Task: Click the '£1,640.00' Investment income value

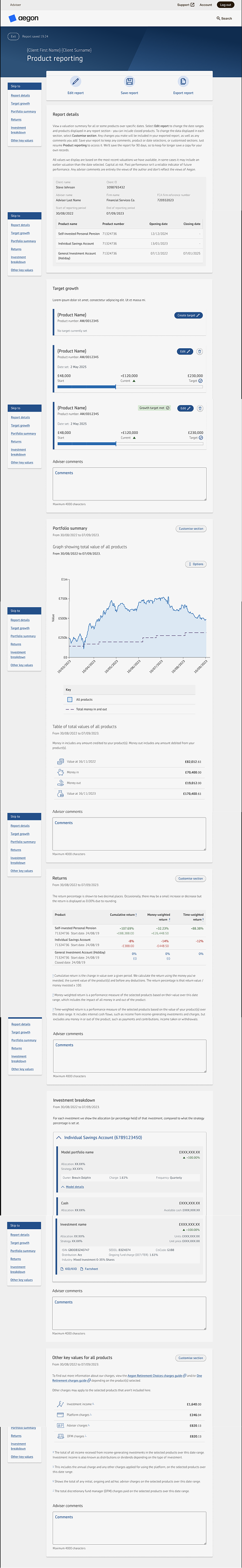Action: (x=194, y=1404)
